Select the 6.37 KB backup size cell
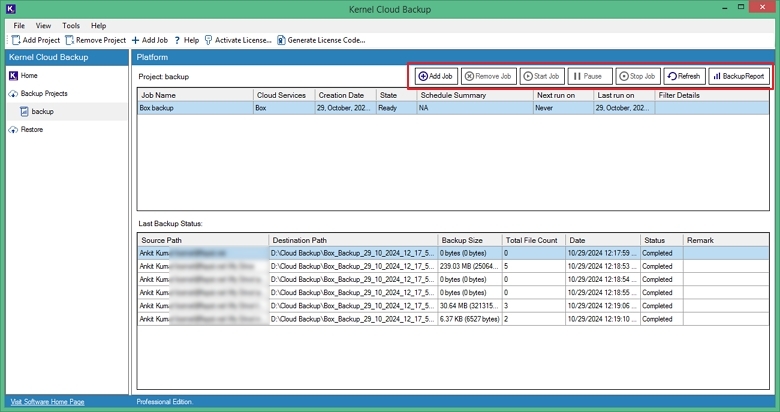 470,319
